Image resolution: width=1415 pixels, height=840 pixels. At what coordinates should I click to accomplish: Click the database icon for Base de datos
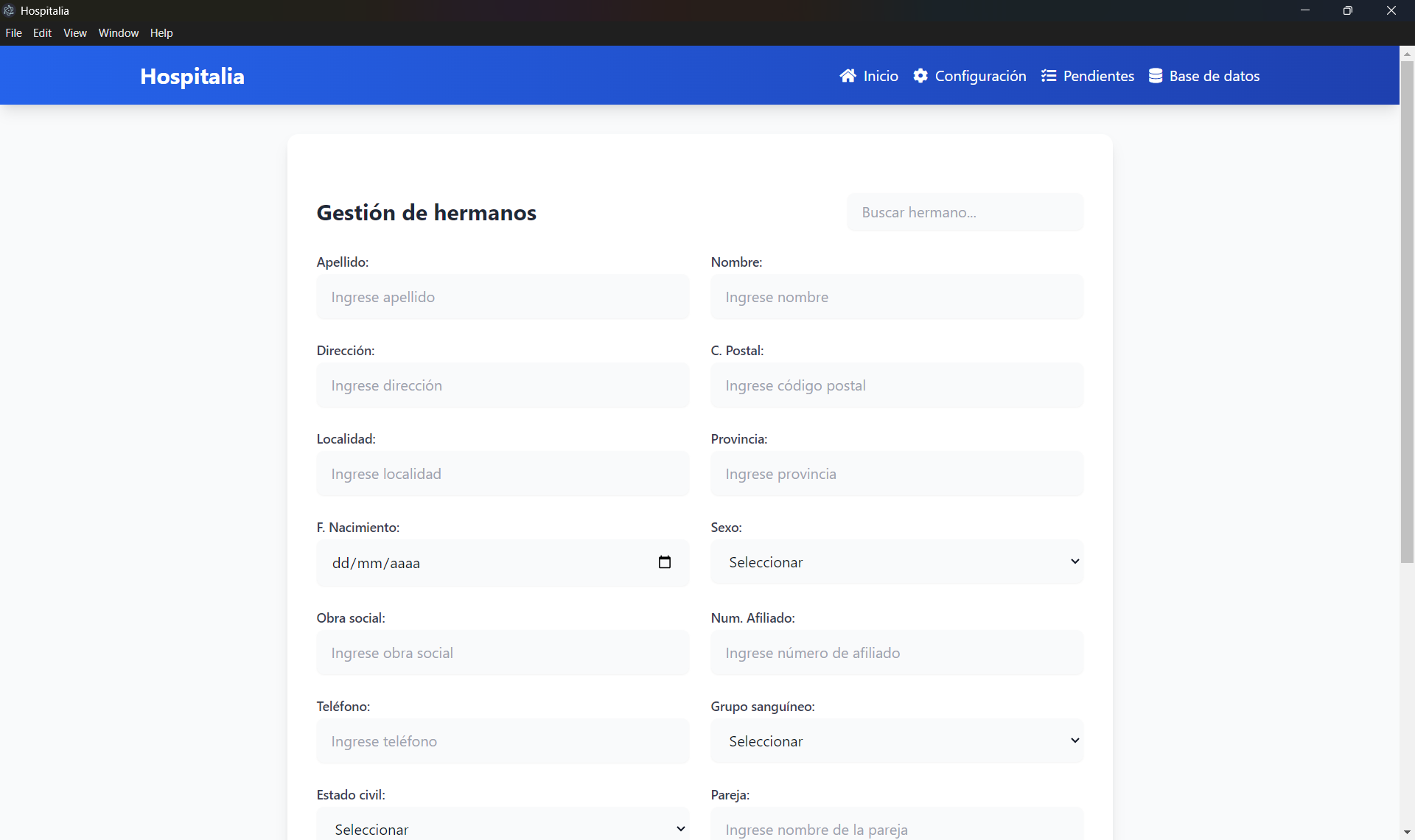click(x=1156, y=76)
